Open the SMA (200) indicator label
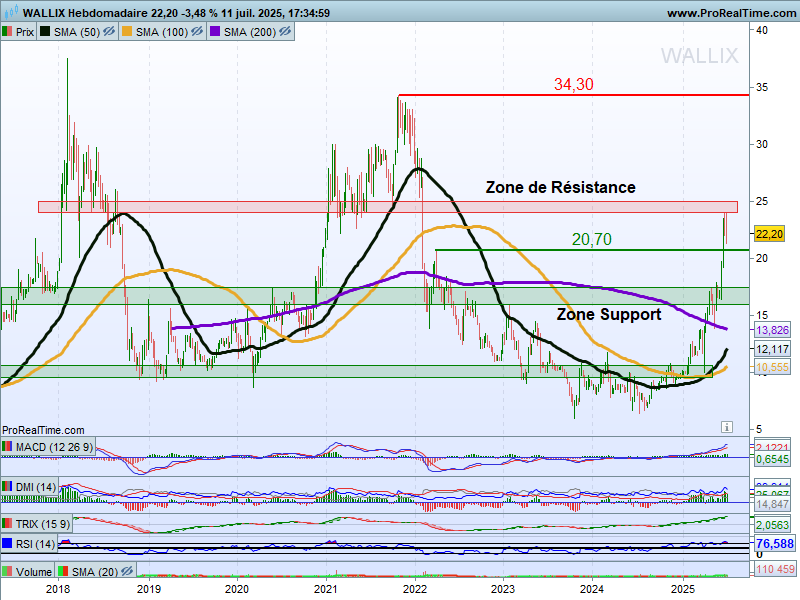 pyautogui.click(x=250, y=32)
